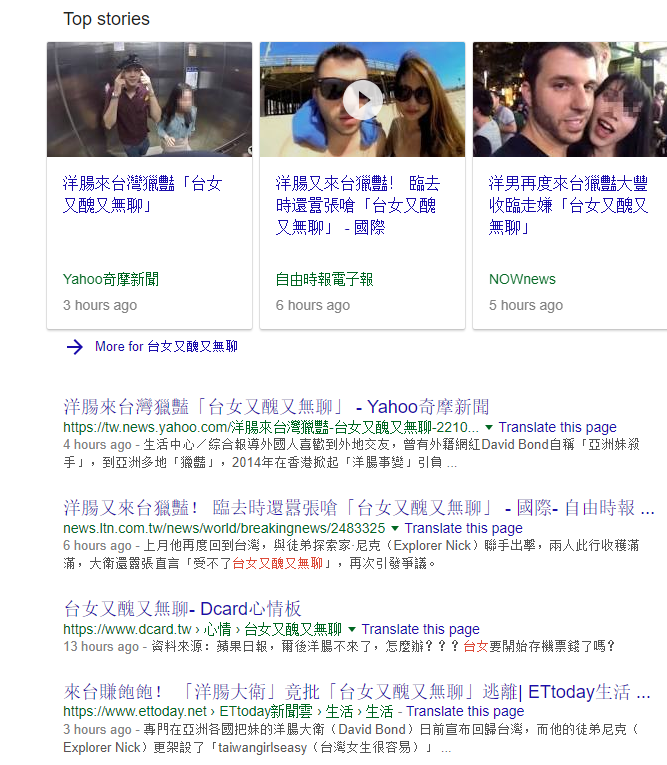The width and height of the screenshot is (667, 765).
Task: Click the 5 hours ago timestamp on NOWnews card
Action: 526,305
